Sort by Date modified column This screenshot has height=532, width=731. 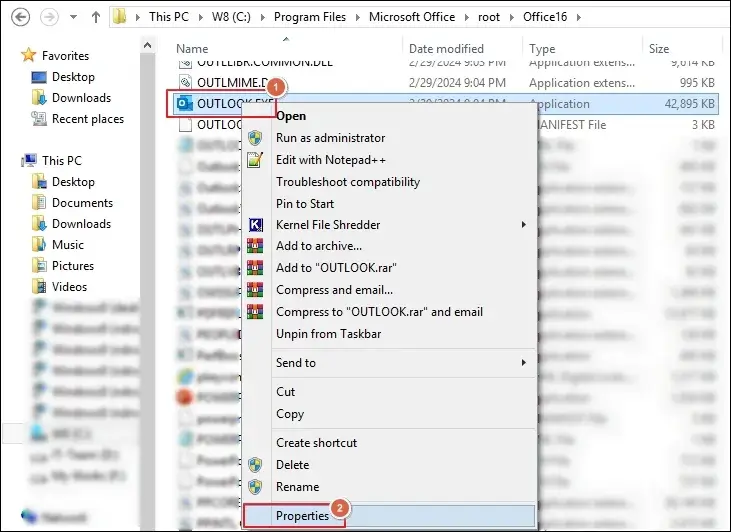tap(446, 48)
